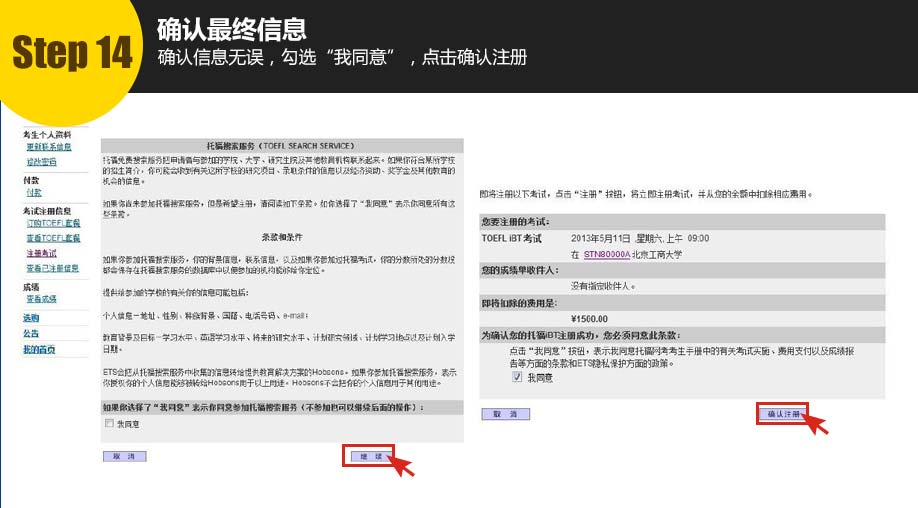
Task: Open the 更新联系信息 sidebar link
Action: [49, 147]
